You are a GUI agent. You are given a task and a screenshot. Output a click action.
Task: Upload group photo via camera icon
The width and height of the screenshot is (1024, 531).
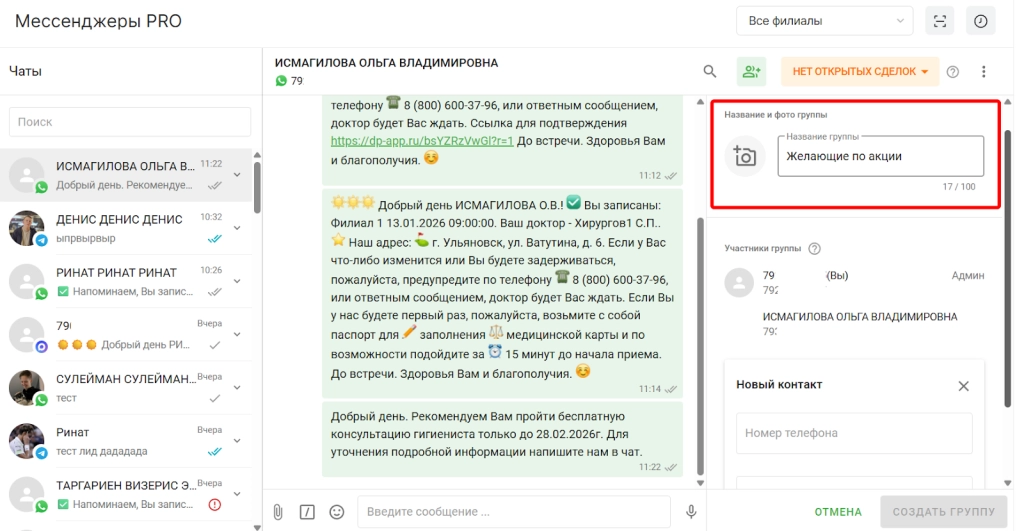coord(744,156)
